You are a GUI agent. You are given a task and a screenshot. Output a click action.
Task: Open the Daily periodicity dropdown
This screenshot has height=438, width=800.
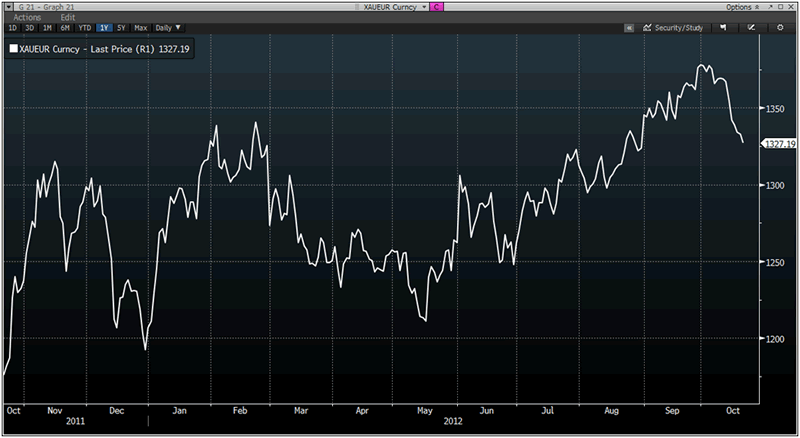[x=168, y=28]
